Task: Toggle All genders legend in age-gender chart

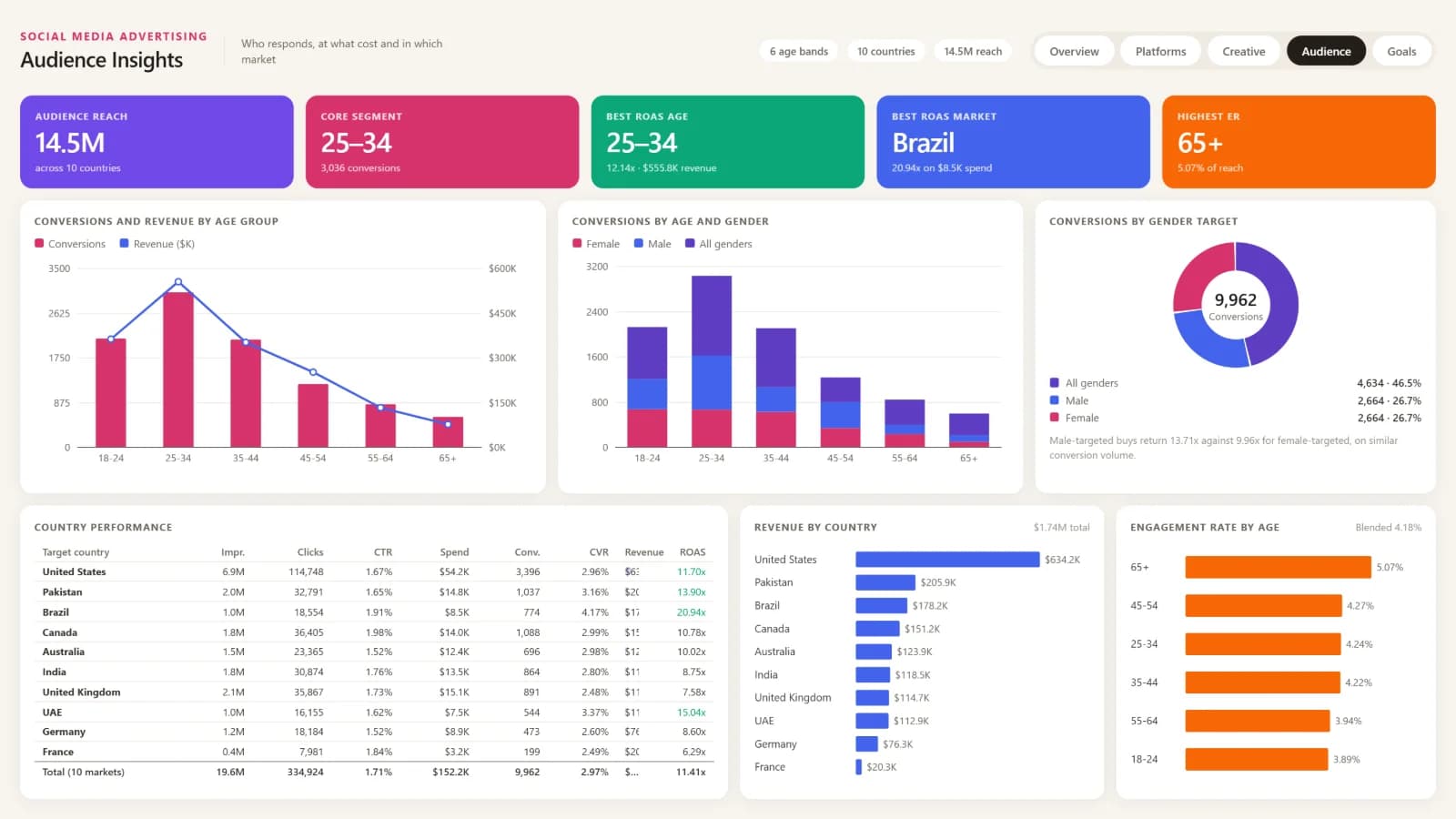Action: [x=719, y=244]
